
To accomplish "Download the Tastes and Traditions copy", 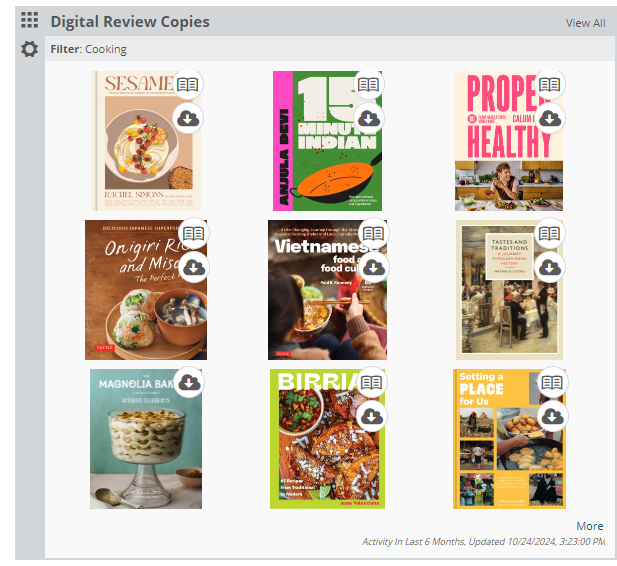I will 549,267.
